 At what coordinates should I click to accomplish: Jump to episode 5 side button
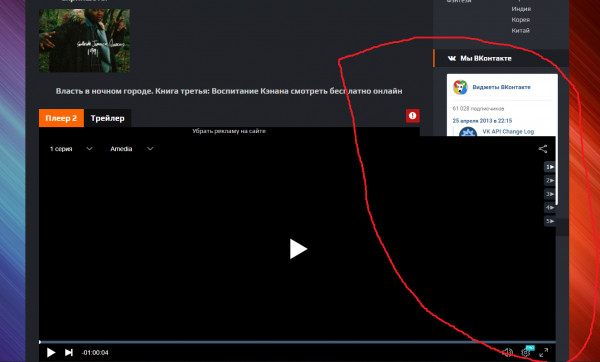[550, 221]
